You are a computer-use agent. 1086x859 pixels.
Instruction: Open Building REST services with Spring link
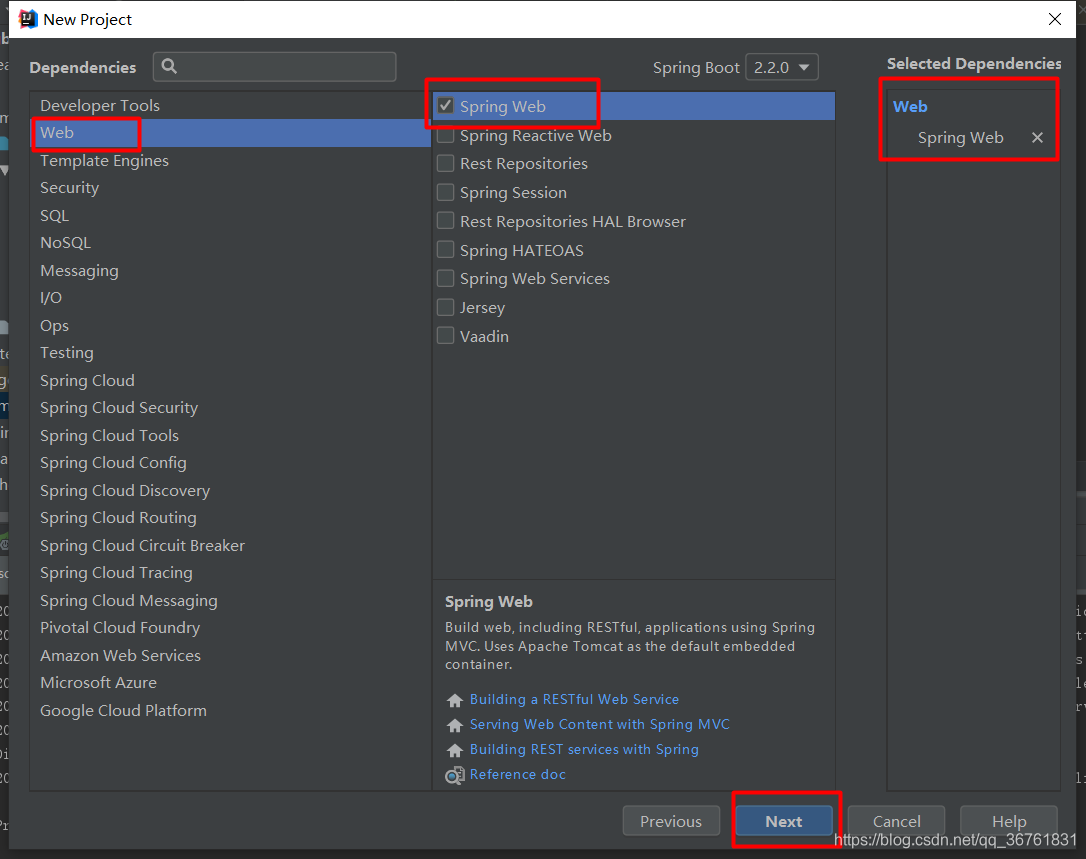(x=584, y=749)
